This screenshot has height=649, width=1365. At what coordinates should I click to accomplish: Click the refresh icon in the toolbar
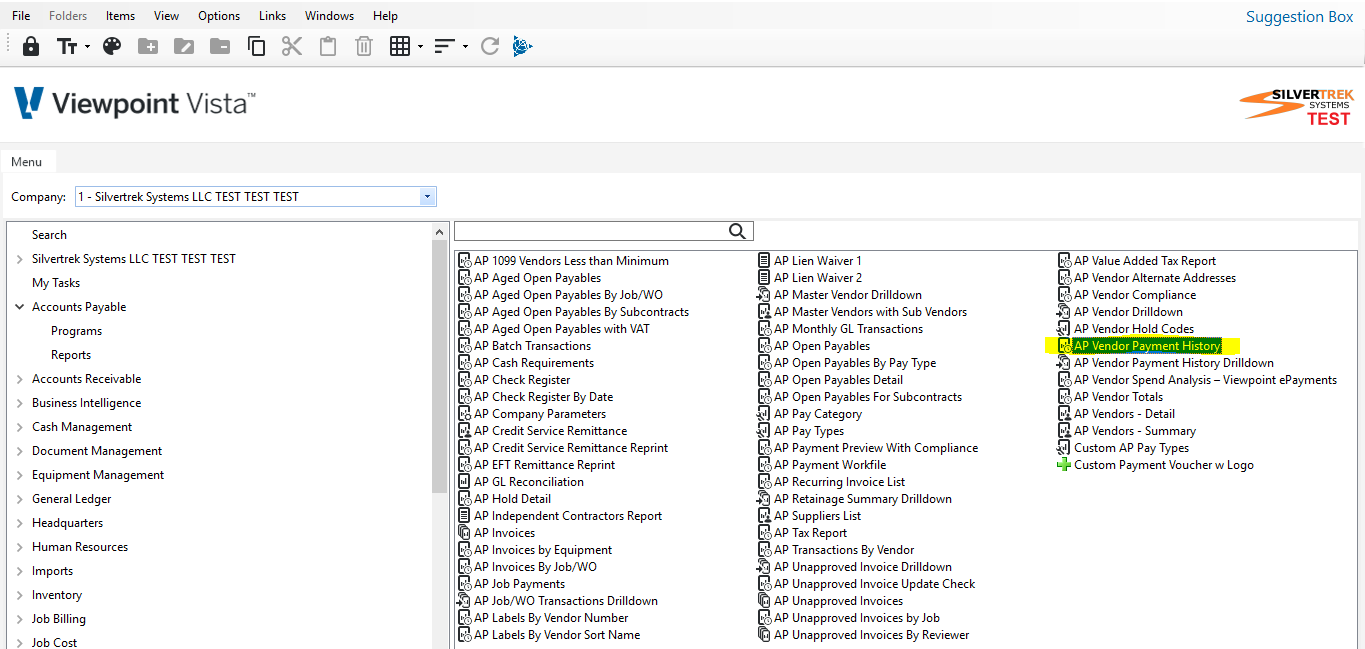[490, 46]
